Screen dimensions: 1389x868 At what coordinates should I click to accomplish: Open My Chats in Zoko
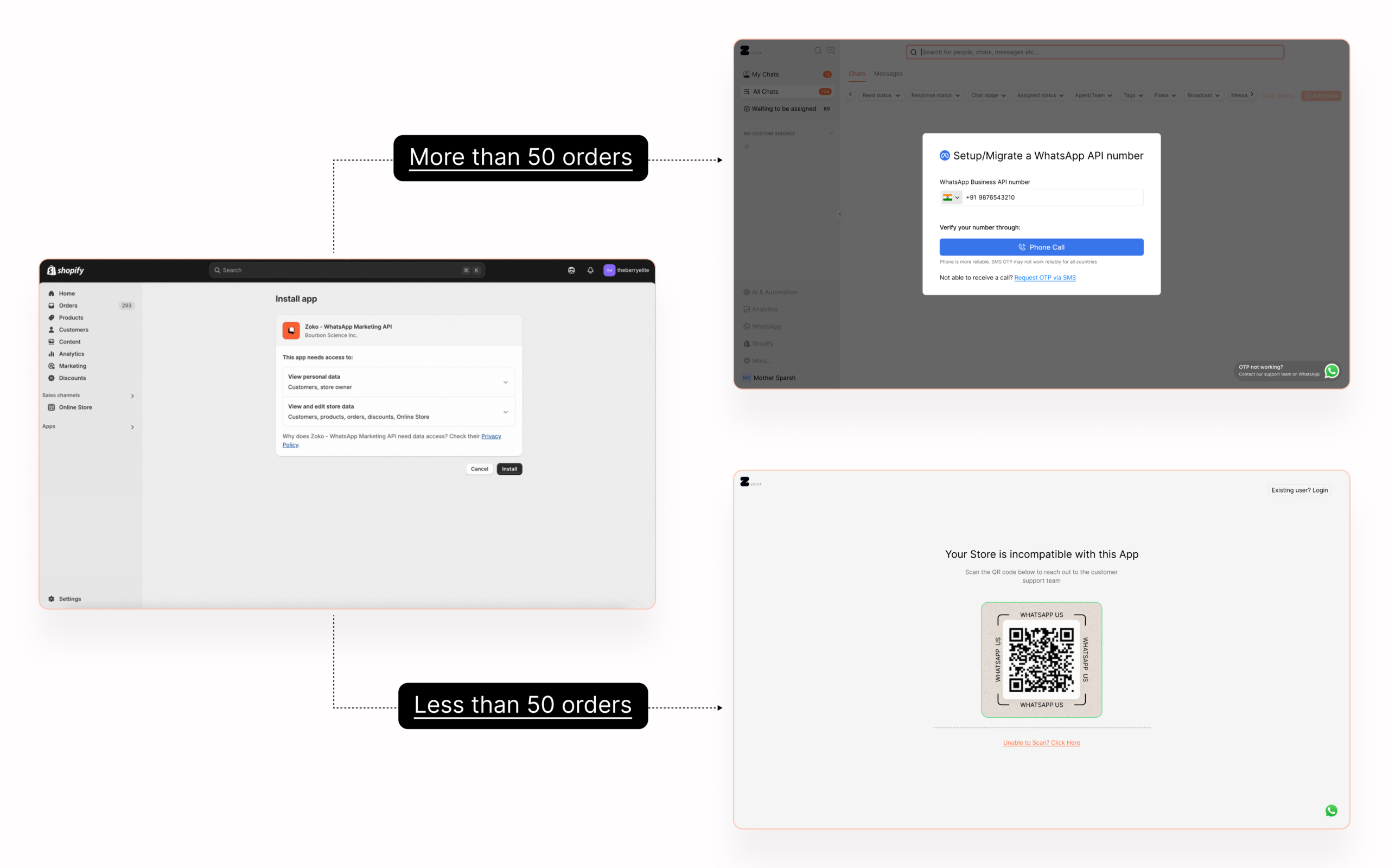(x=787, y=75)
